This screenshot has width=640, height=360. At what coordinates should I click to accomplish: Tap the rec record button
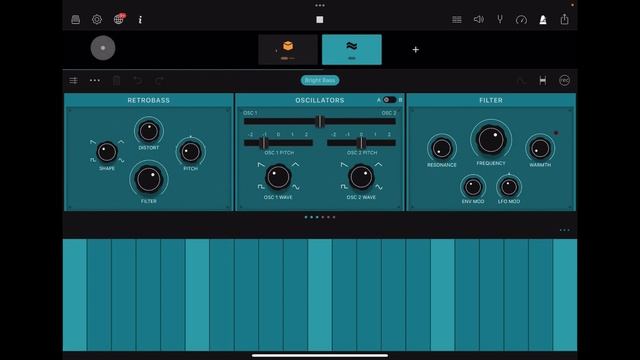click(x=564, y=80)
